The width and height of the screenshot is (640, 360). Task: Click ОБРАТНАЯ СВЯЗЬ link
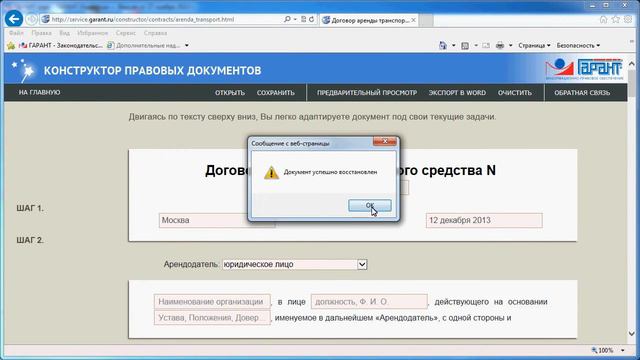coord(582,93)
